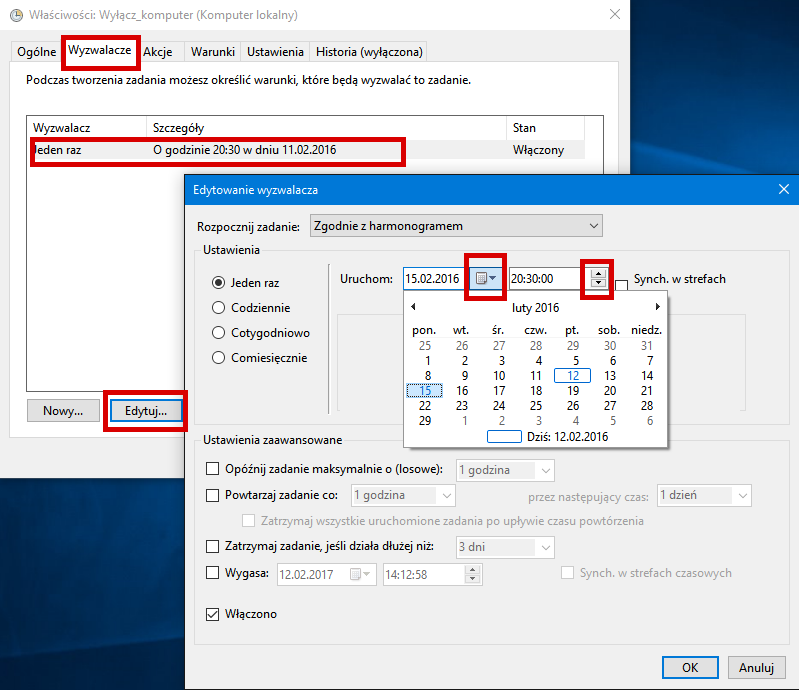Select the Codziennie radio button

(219, 308)
